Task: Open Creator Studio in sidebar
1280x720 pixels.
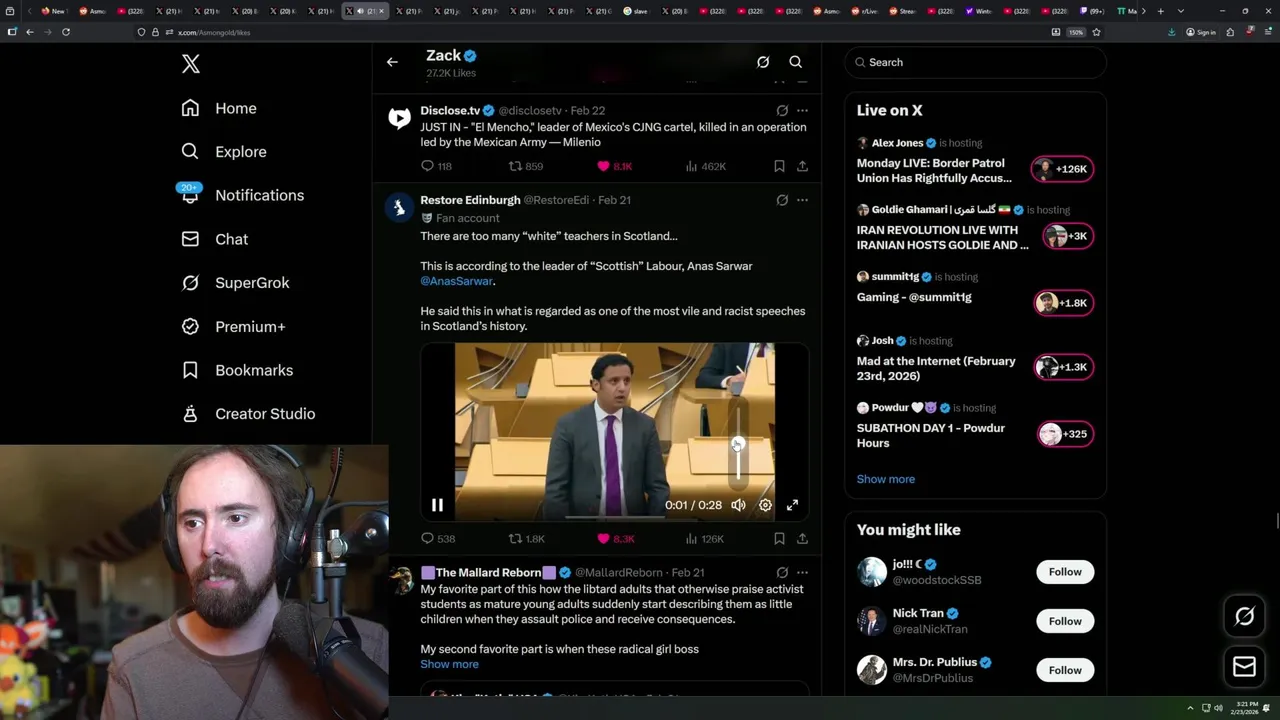Action: [249, 414]
